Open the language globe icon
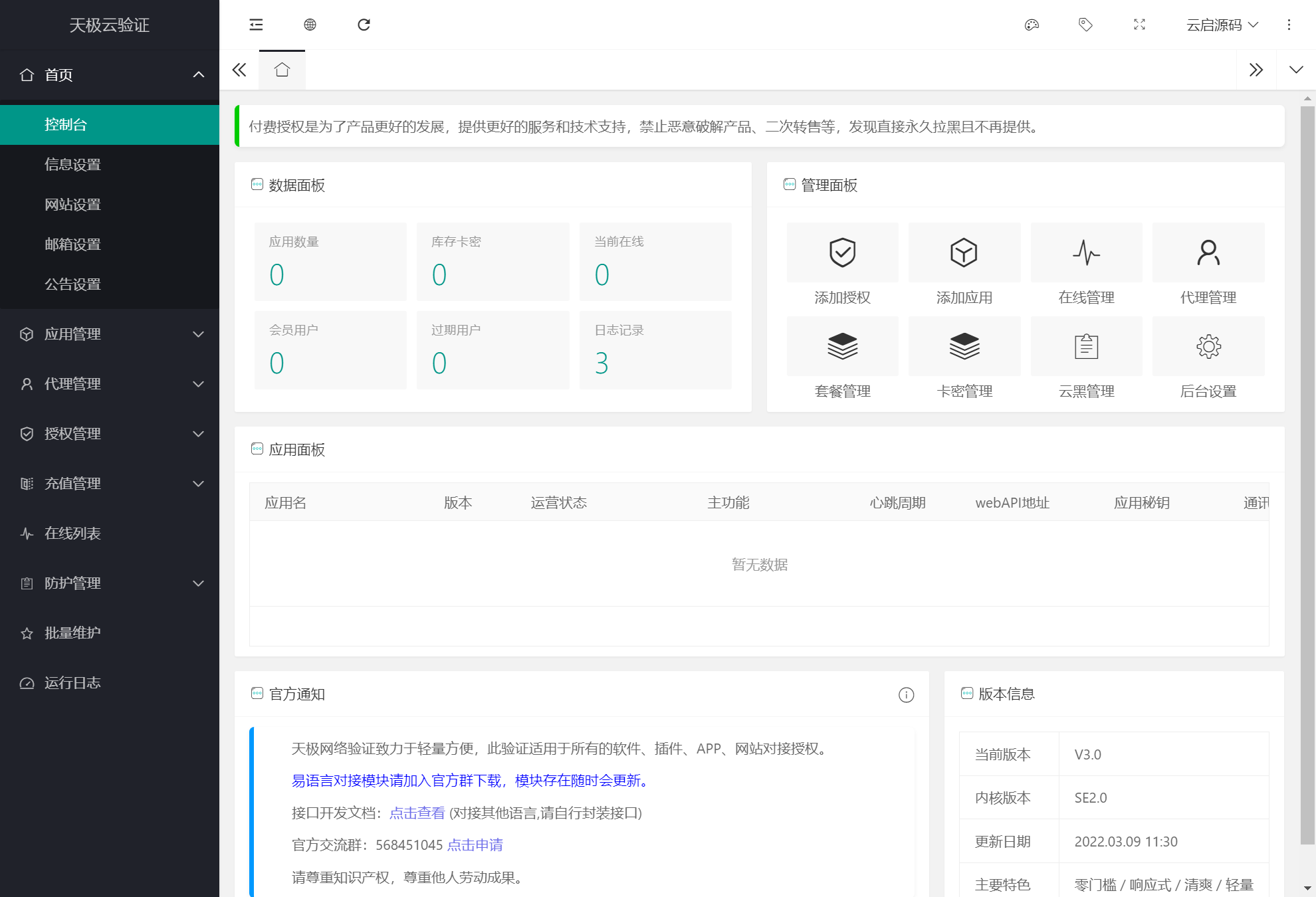Viewport: 1316px width, 897px height. (x=309, y=25)
